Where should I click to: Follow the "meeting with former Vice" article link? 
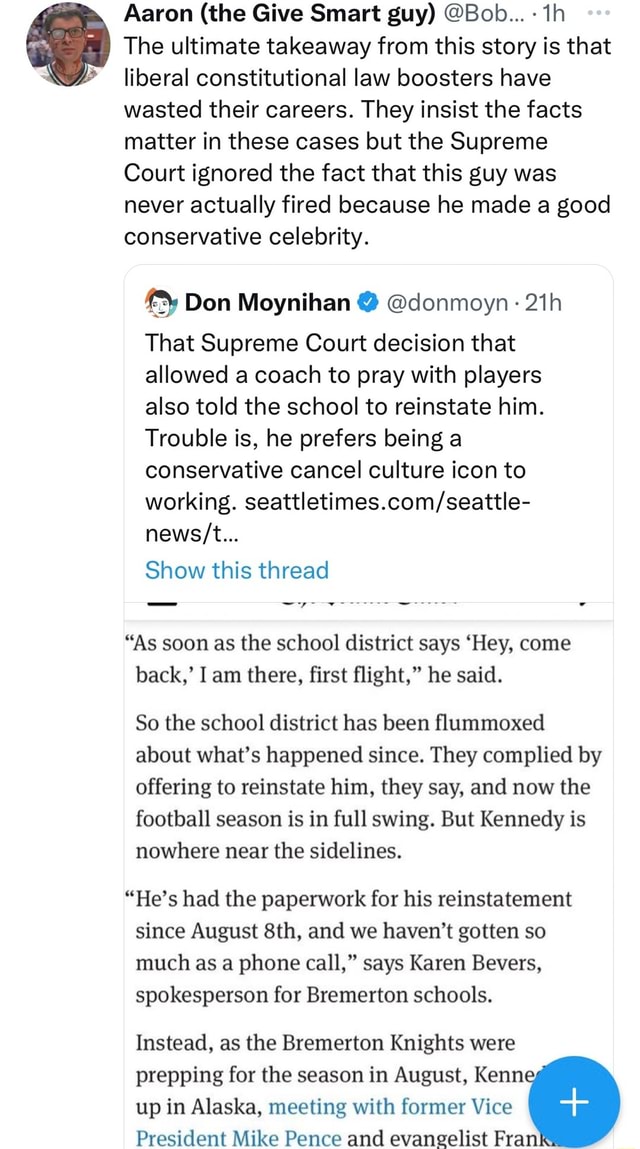[391, 1106]
